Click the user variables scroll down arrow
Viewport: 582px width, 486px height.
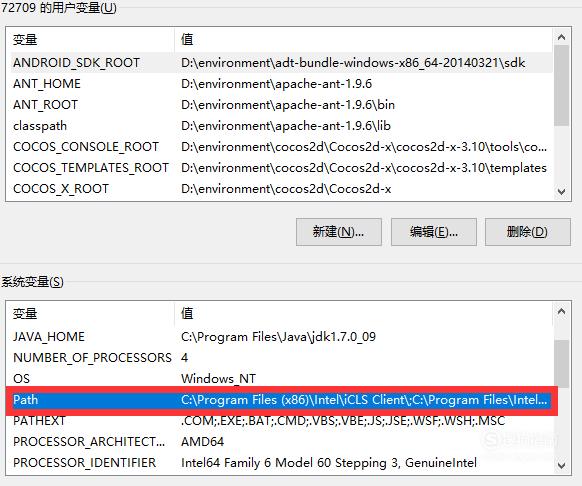(x=562, y=192)
